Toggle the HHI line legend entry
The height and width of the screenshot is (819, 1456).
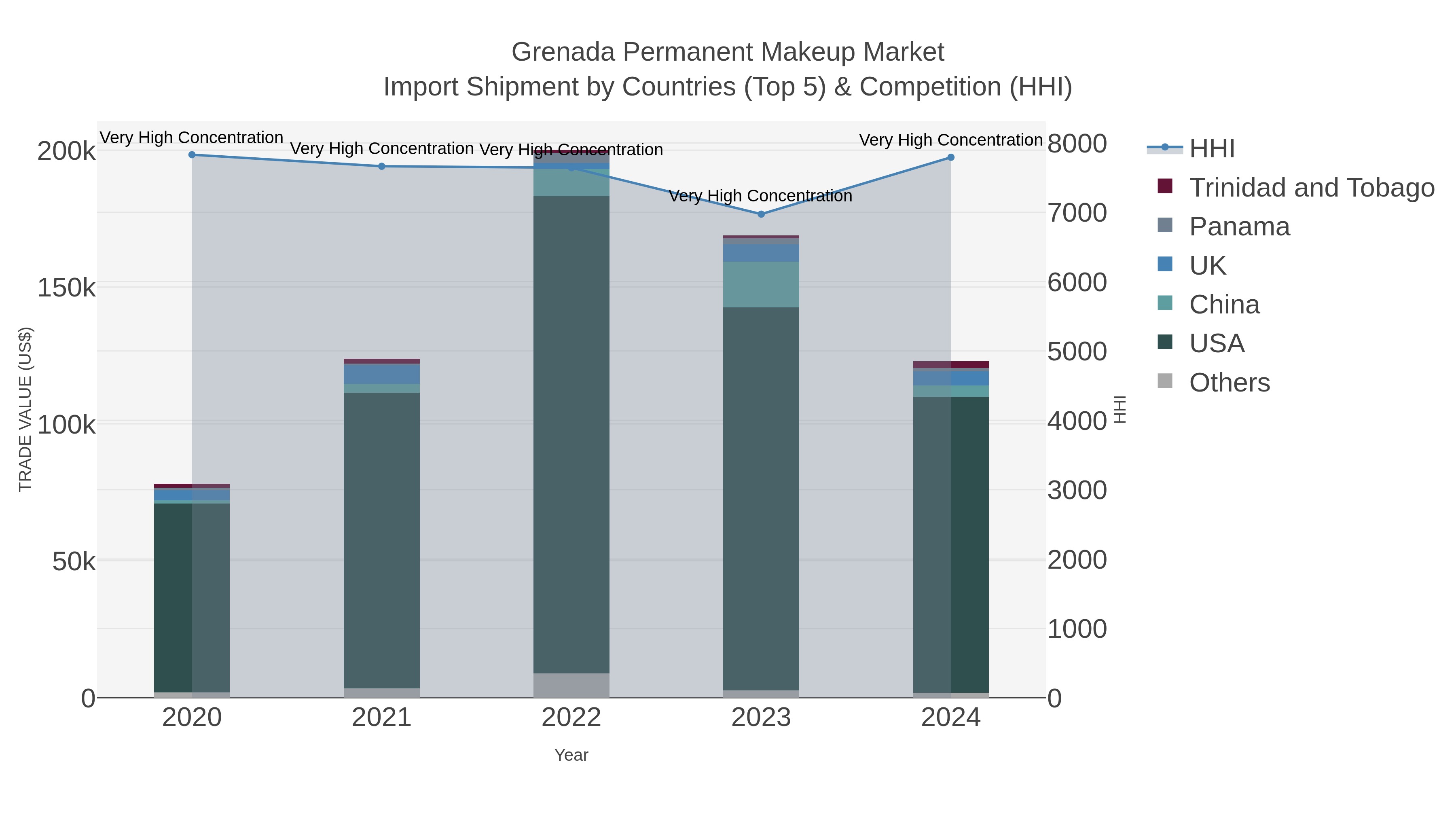point(1191,148)
